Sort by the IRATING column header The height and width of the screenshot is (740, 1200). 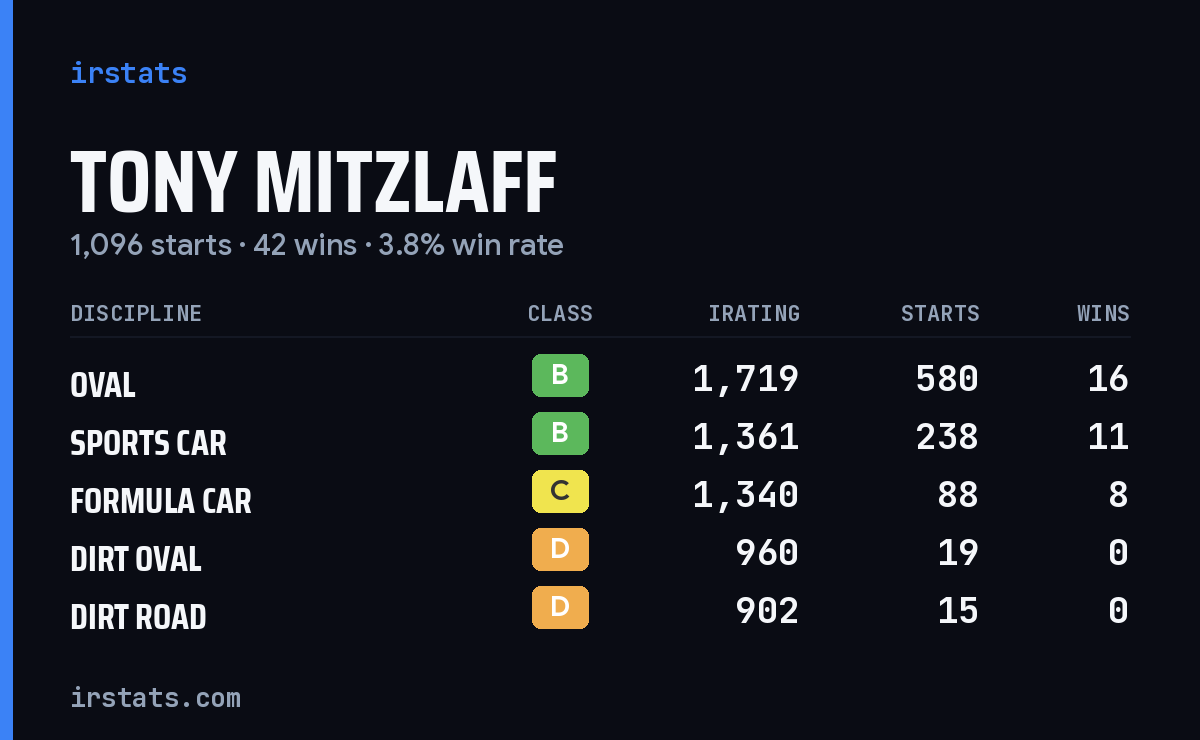click(754, 314)
